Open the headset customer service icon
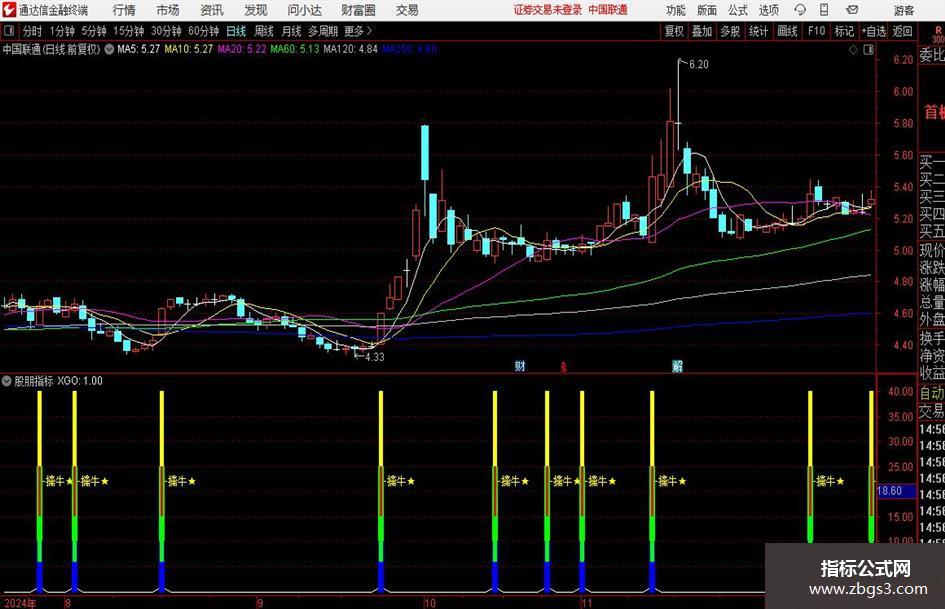945x609 pixels. pyautogui.click(x=800, y=10)
